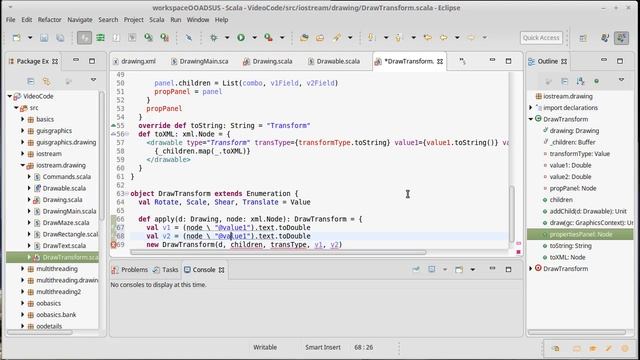The height and width of the screenshot is (360, 640).
Task: Click the Debug bug icon in toolbar
Action: pyautogui.click(x=213, y=38)
